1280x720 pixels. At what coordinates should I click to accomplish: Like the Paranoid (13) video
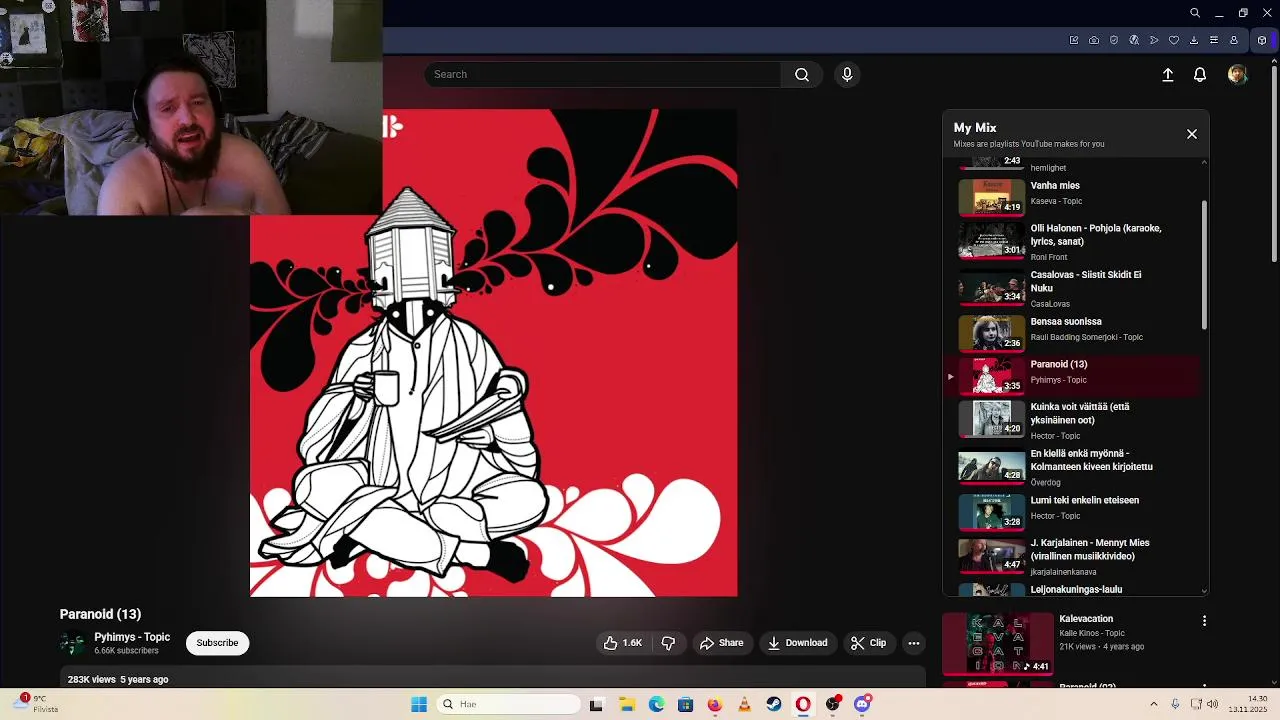(622, 643)
